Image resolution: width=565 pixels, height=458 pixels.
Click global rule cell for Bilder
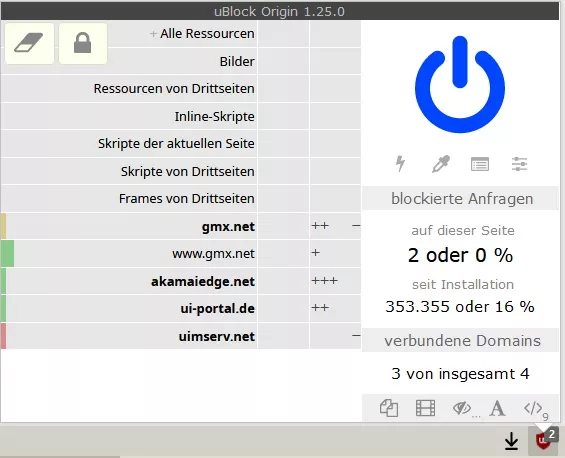284,61
